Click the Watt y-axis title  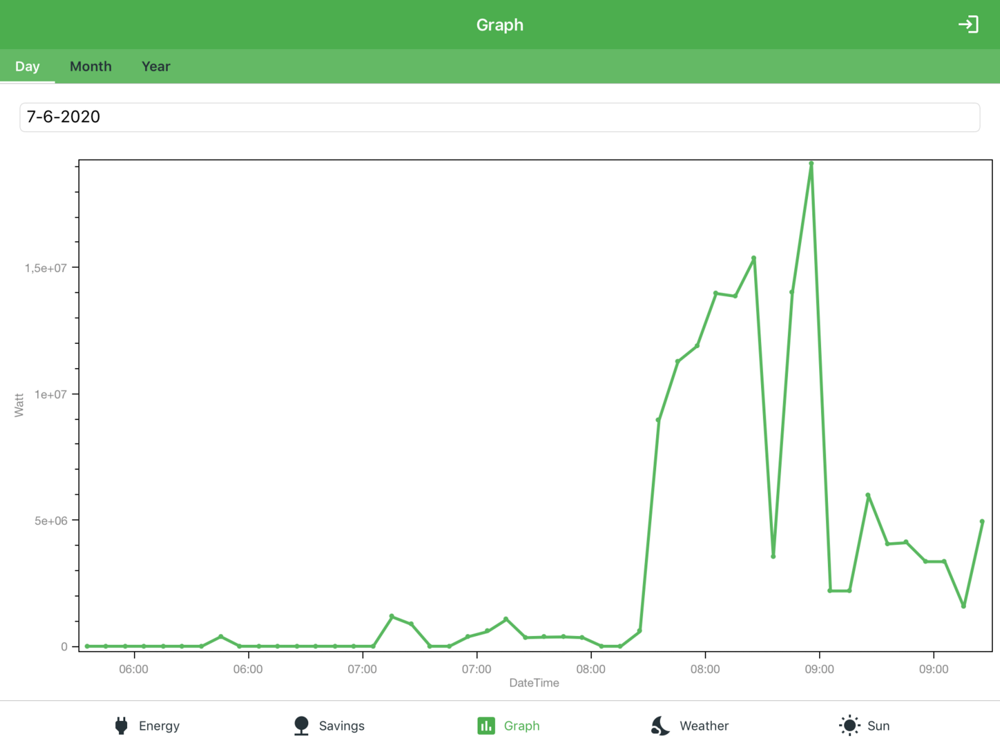19,405
